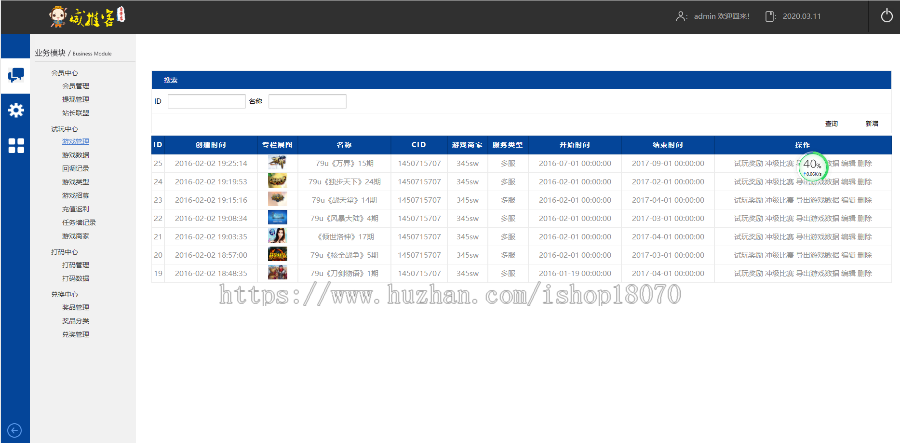Open thumbnail image of the ID 23 row
The width and height of the screenshot is (900, 443).
pyautogui.click(x=277, y=200)
